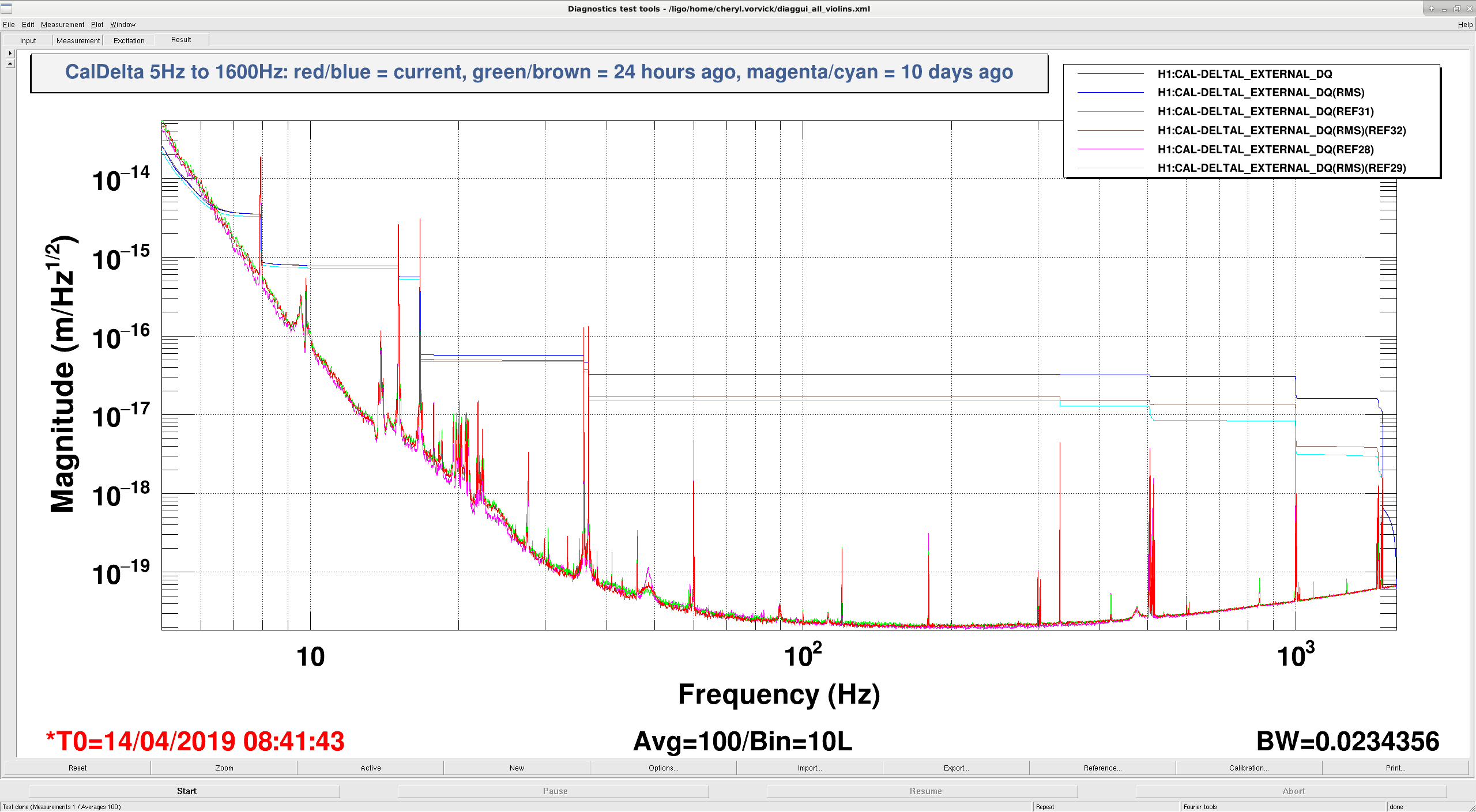Click the Start button
This screenshot has width=1476, height=812.
(186, 791)
